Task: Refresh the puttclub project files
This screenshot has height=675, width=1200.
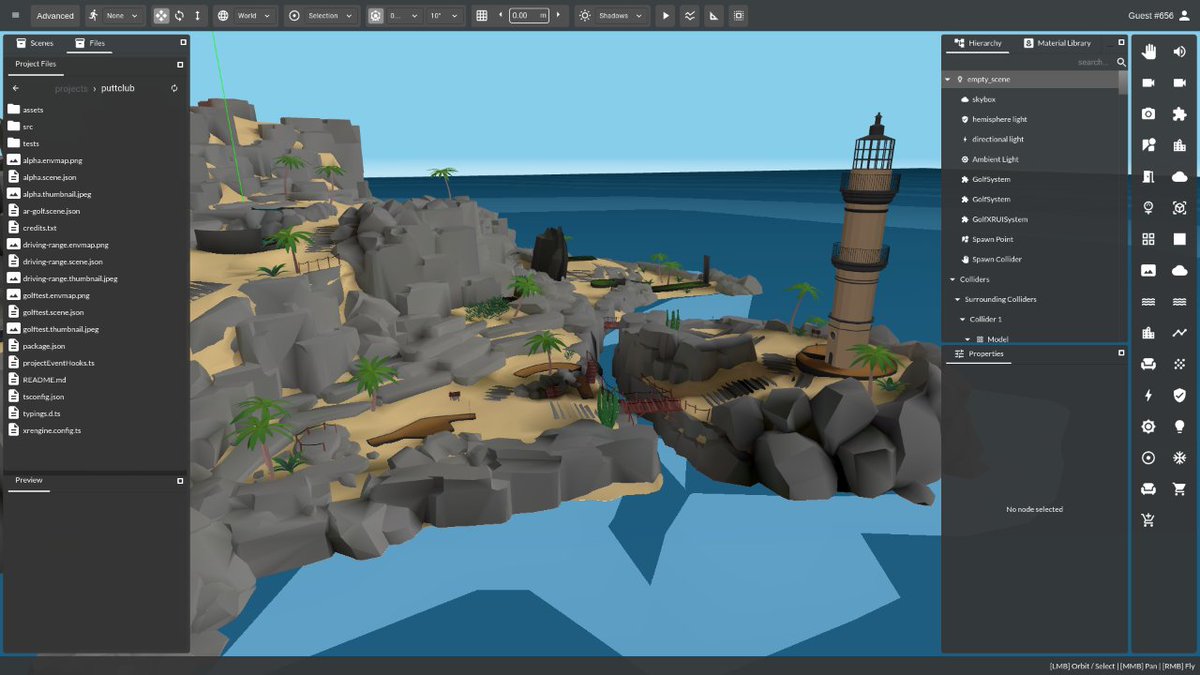Action: pos(174,88)
